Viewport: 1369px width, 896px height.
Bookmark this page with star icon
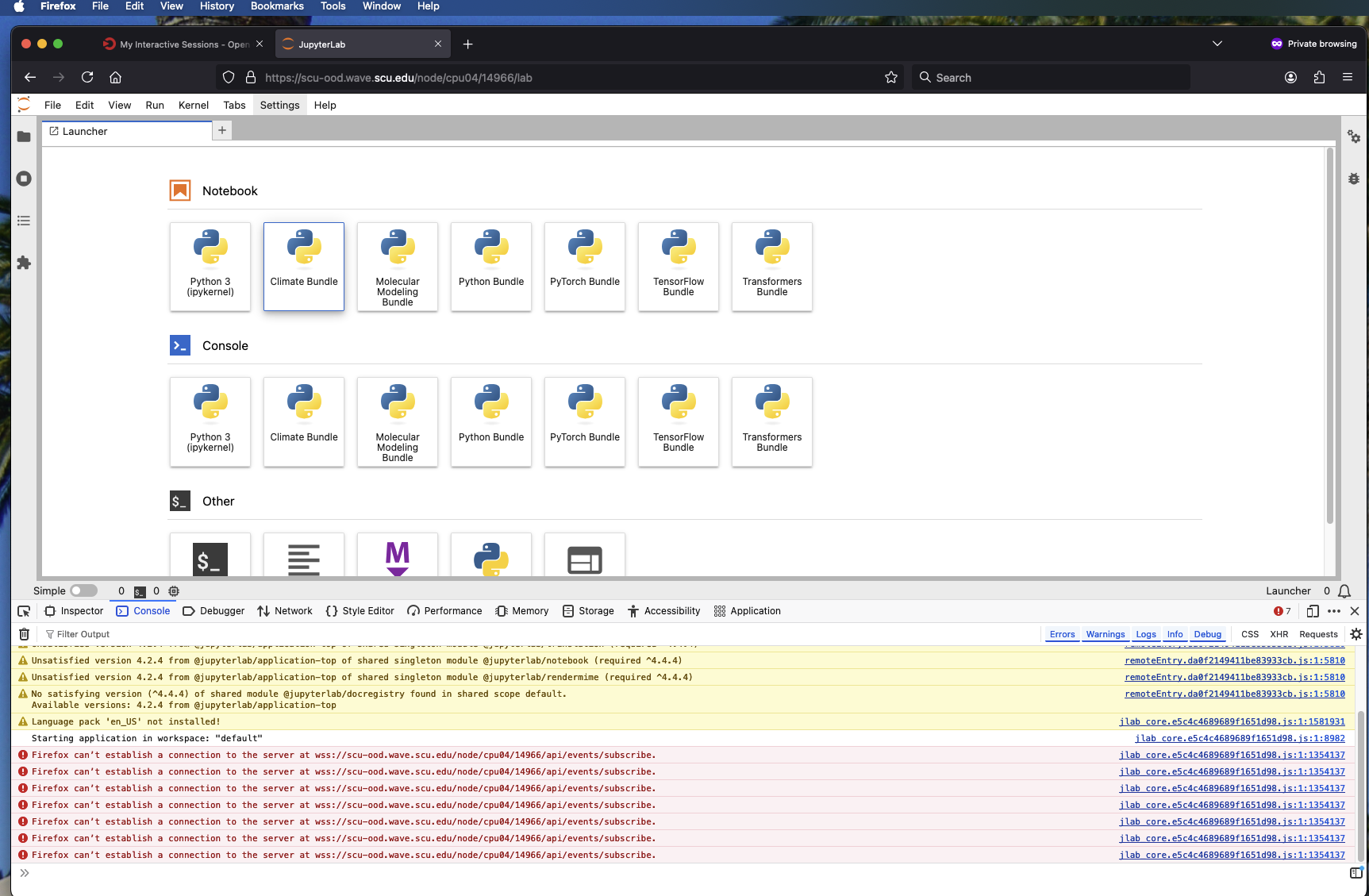pos(891,77)
